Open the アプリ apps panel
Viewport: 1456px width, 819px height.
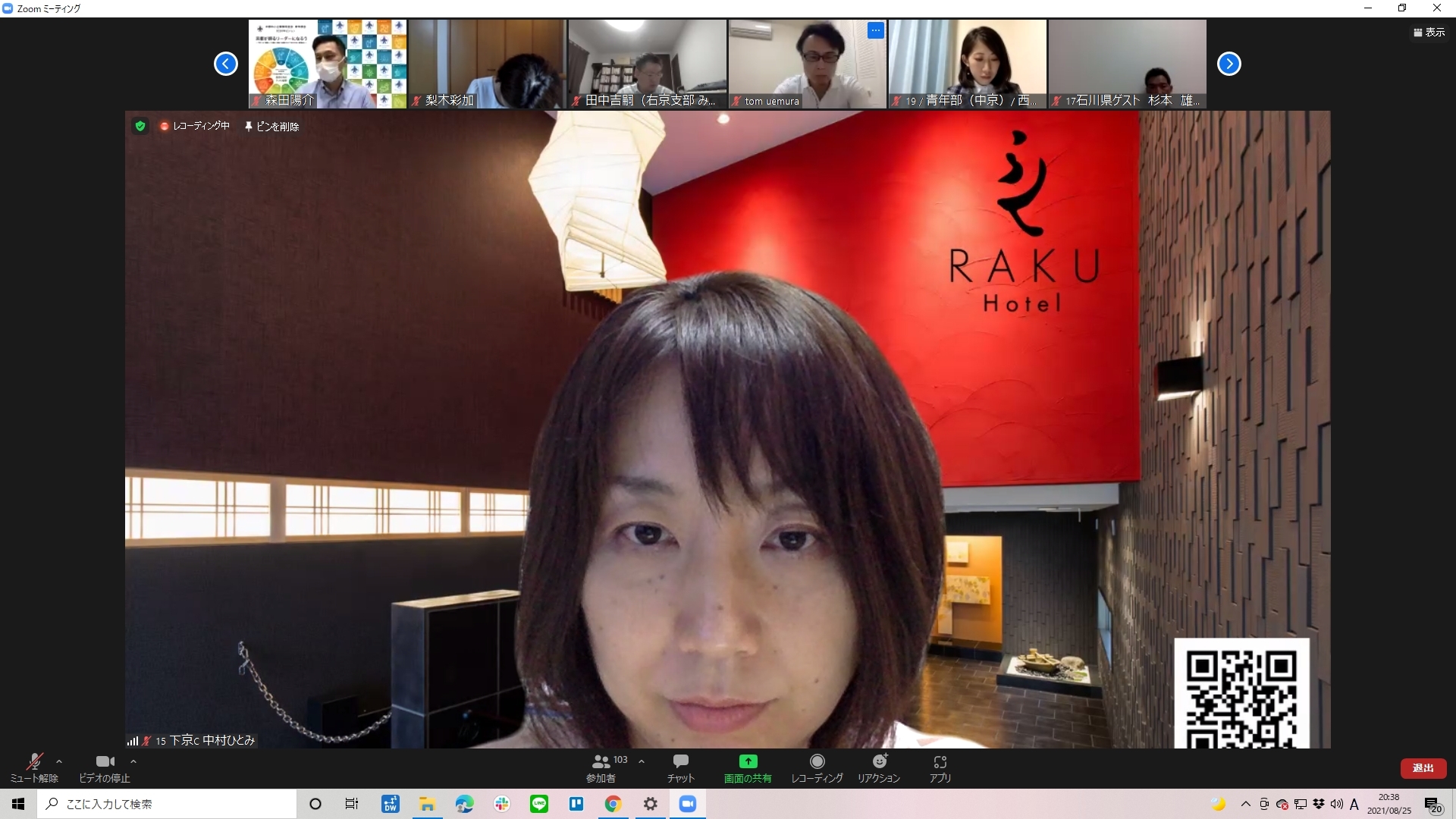coord(940,768)
